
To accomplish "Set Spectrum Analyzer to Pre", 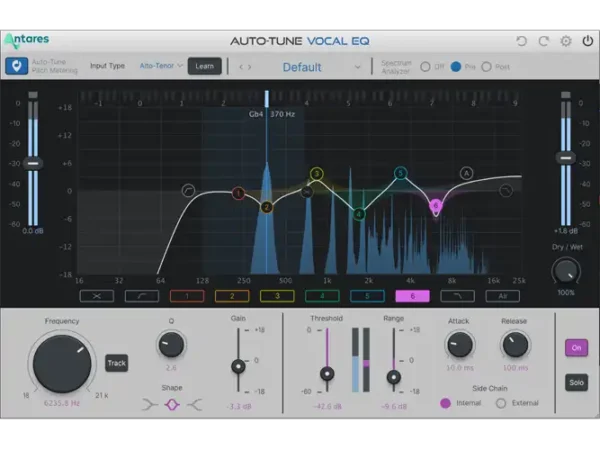I will 455,67.
